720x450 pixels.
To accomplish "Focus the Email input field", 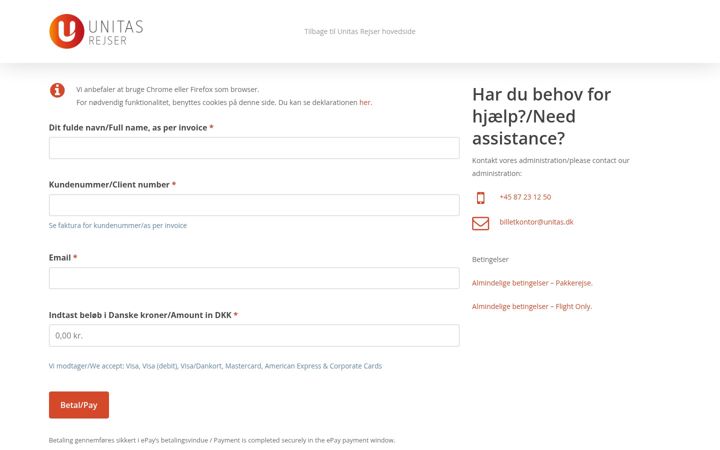I will point(254,278).
